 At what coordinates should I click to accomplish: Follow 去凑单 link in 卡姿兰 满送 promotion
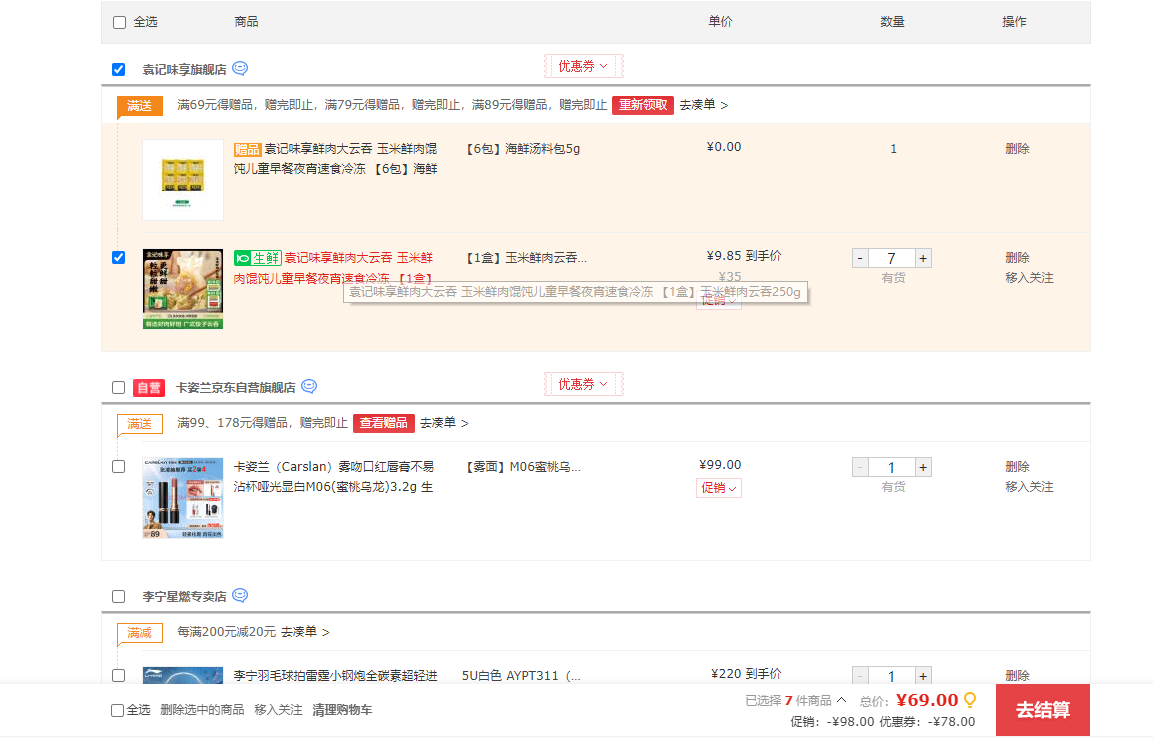pyautogui.click(x=444, y=423)
